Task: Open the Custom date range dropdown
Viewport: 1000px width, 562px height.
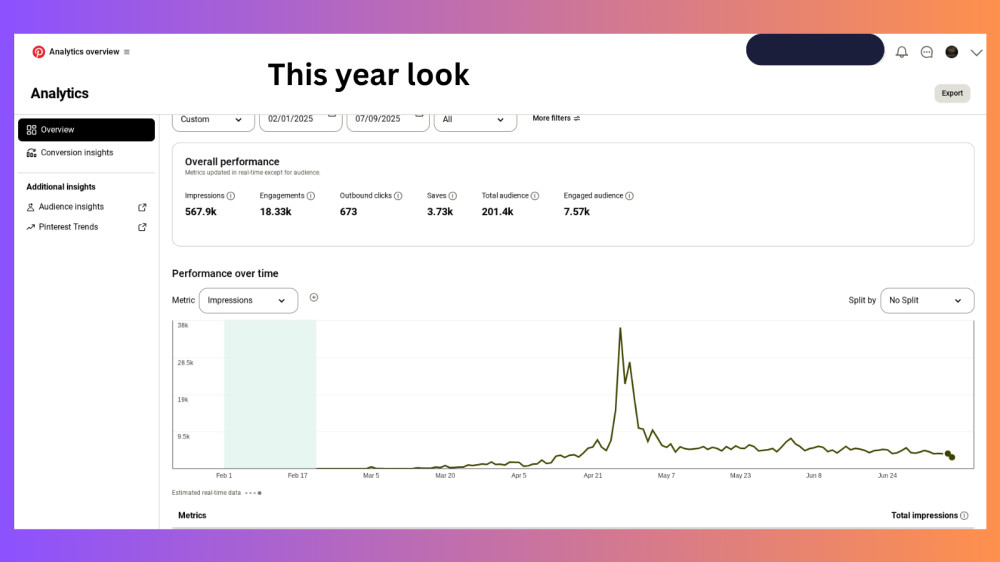Action: pyautogui.click(x=213, y=119)
